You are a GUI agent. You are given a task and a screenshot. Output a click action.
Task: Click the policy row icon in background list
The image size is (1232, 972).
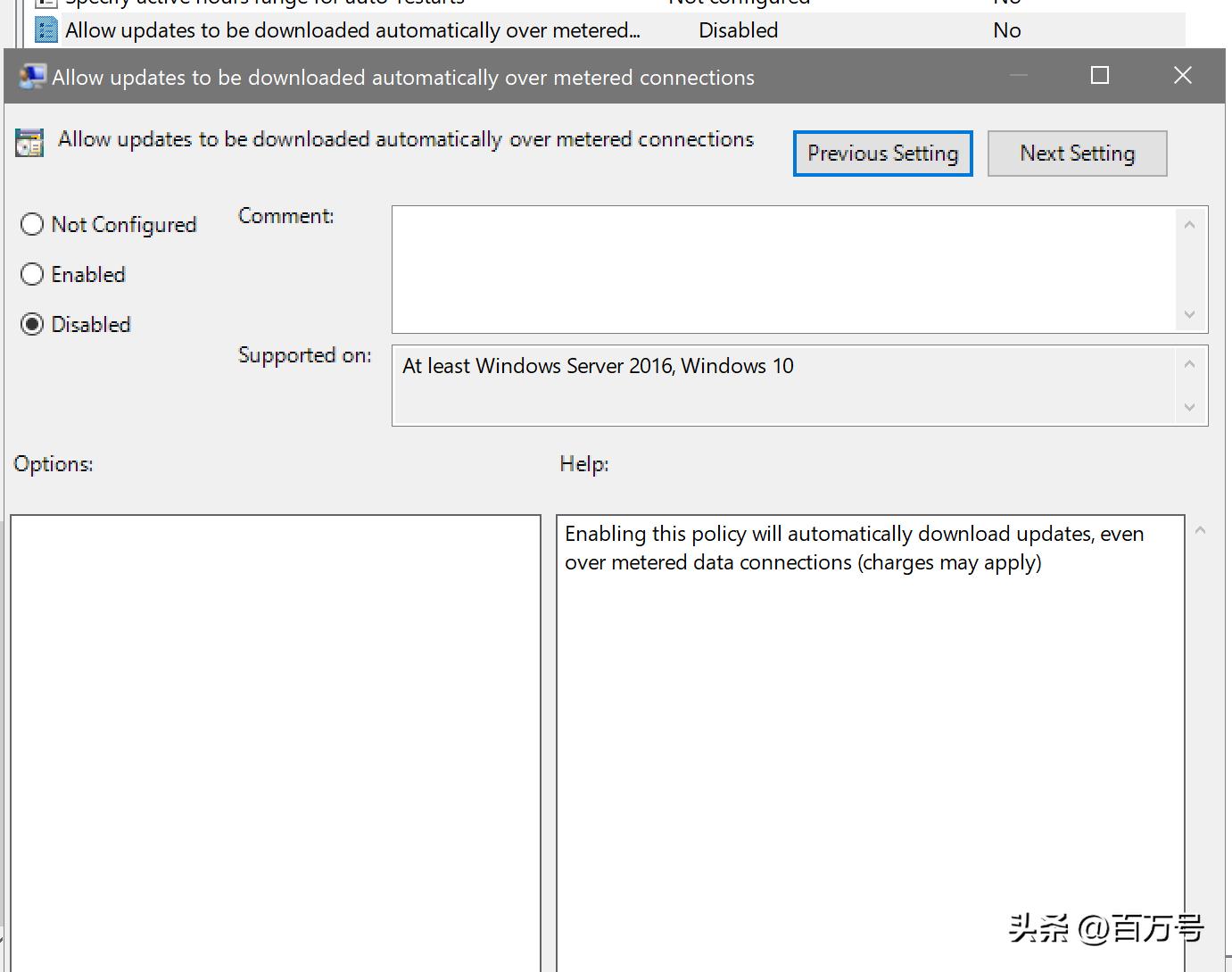point(45,30)
